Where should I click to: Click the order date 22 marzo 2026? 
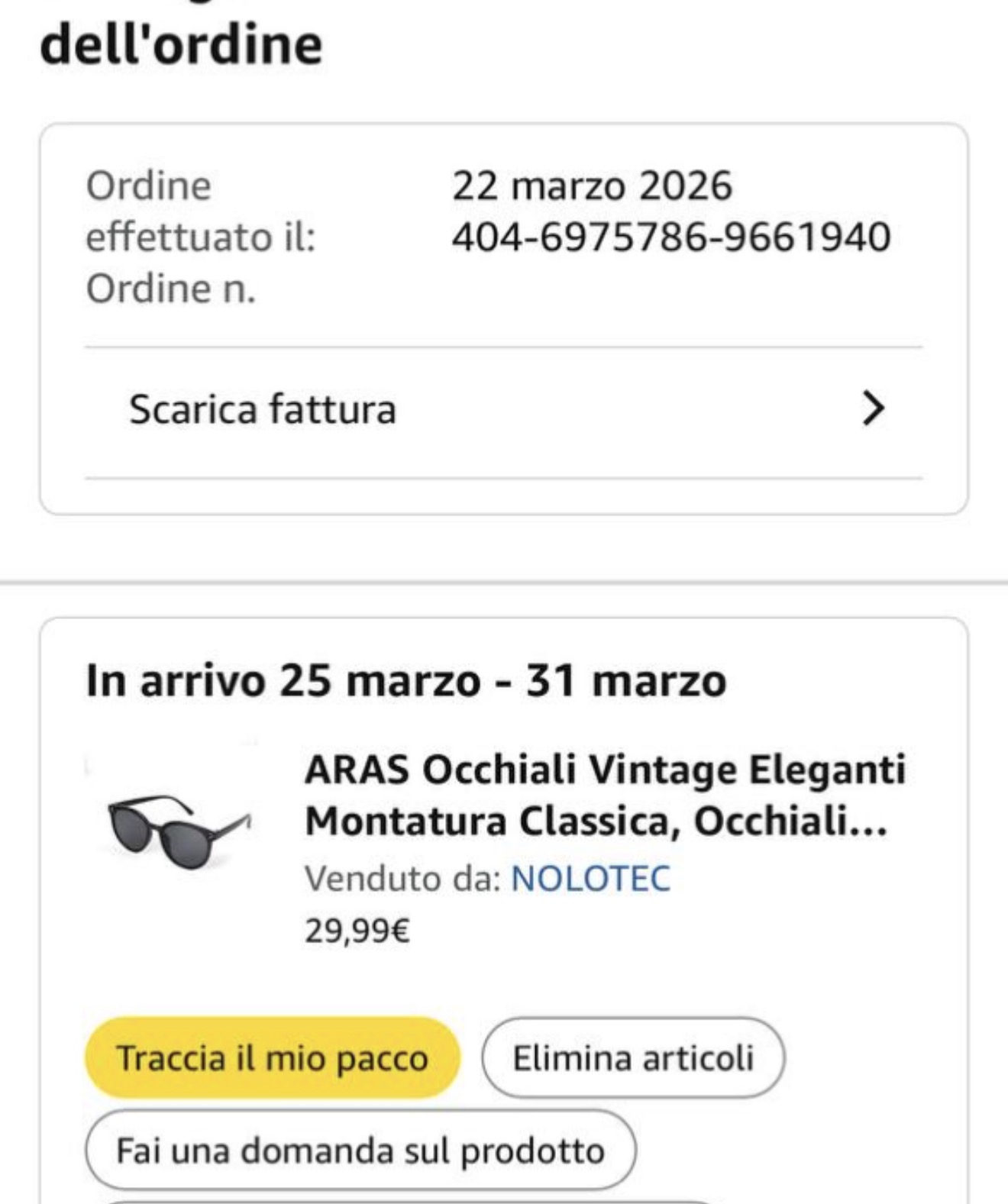coord(592,186)
